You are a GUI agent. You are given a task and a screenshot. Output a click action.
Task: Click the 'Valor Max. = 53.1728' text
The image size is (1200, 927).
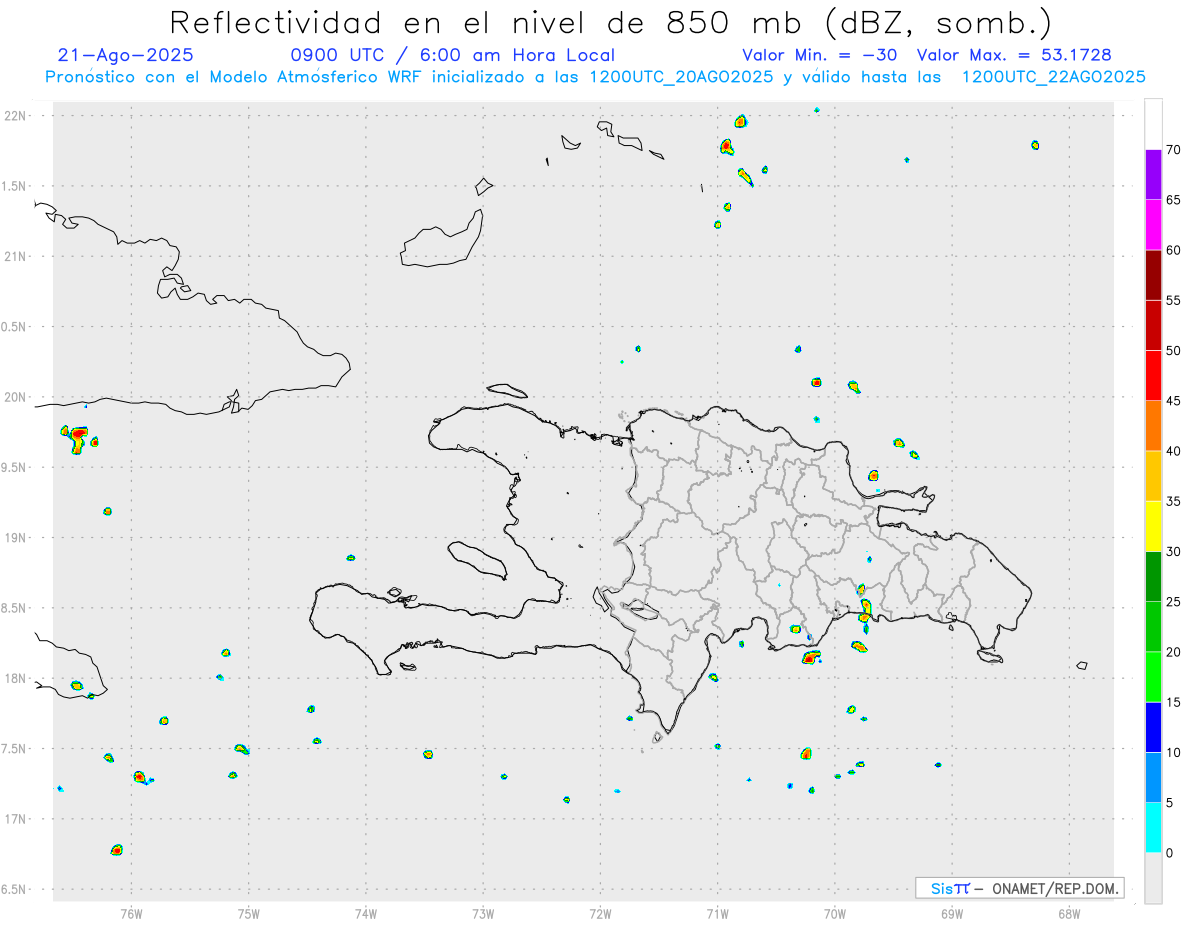pyautogui.click(x=1014, y=55)
